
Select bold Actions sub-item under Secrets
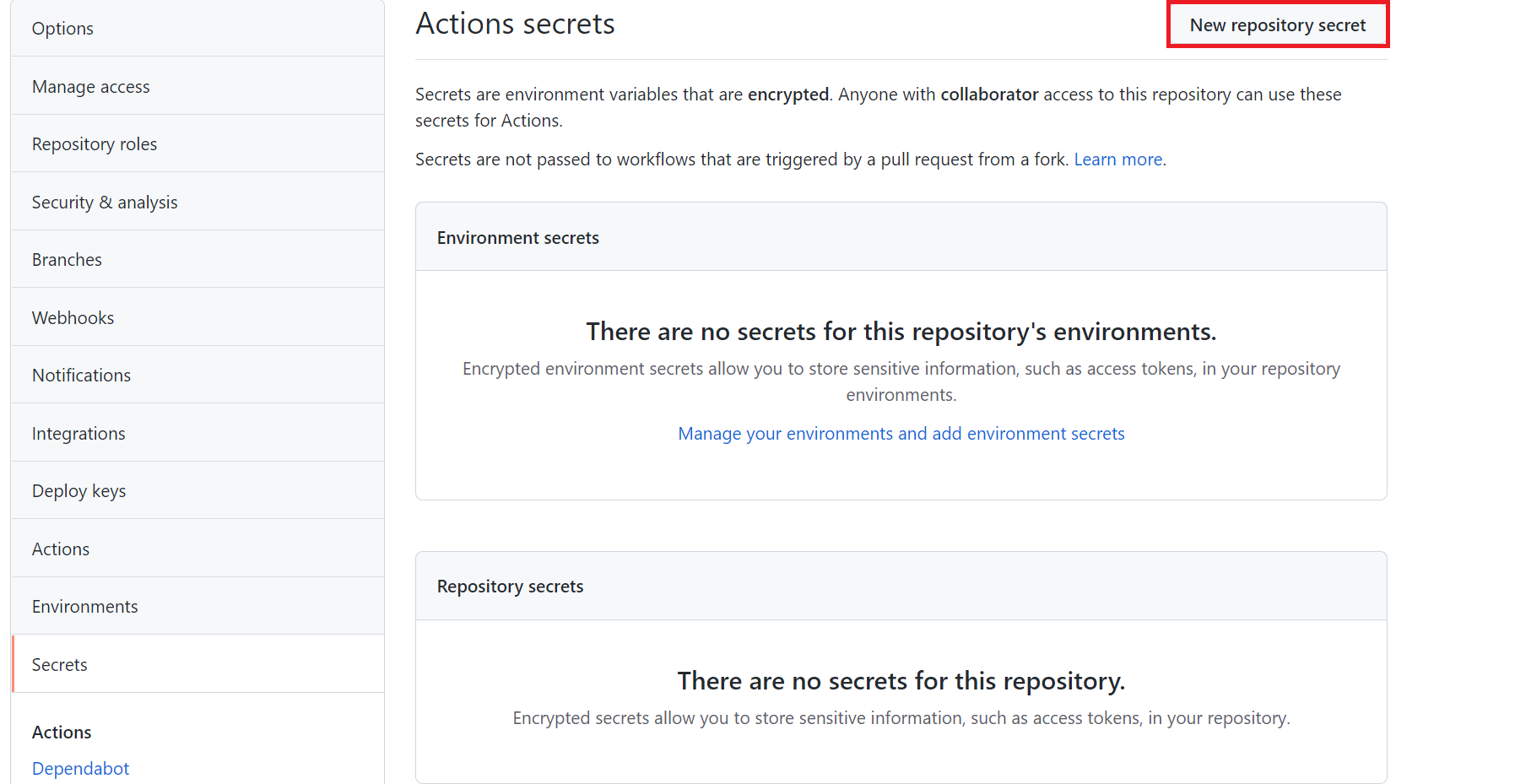[62, 733]
